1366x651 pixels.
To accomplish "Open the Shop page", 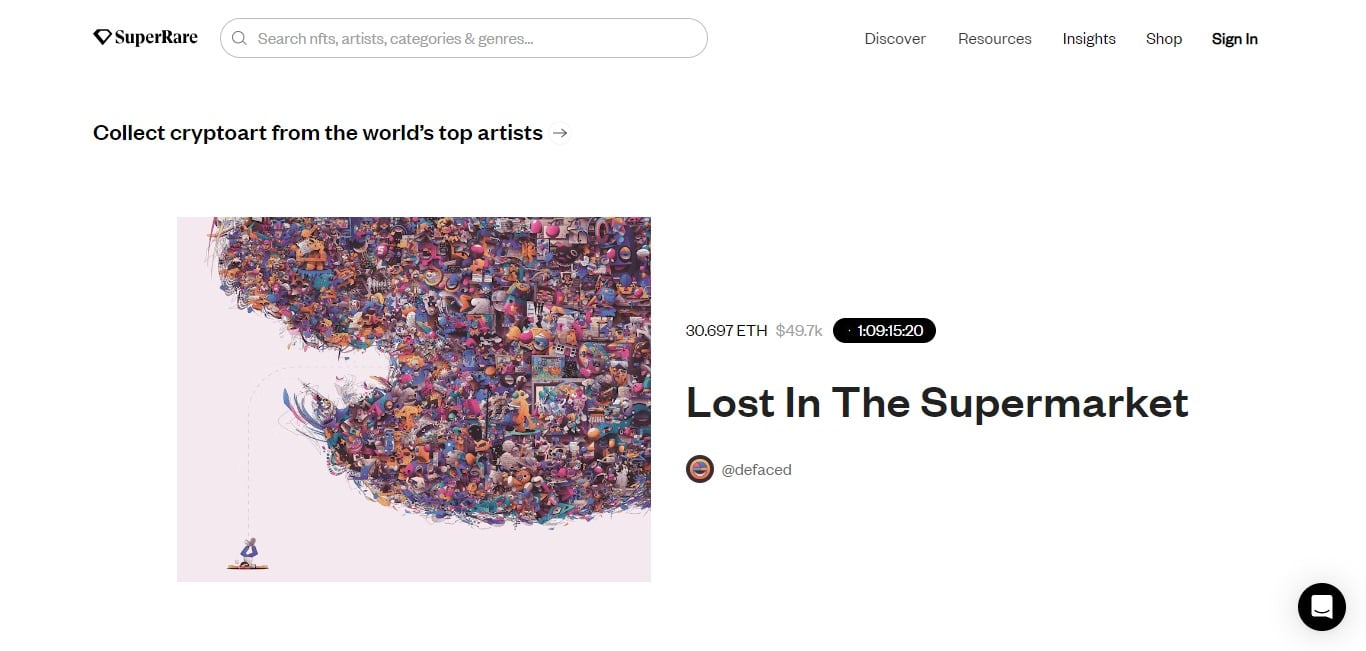I will coord(1163,38).
